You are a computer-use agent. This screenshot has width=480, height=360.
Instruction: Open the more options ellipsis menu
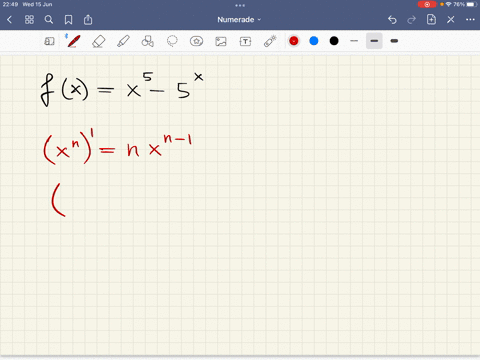click(x=470, y=20)
